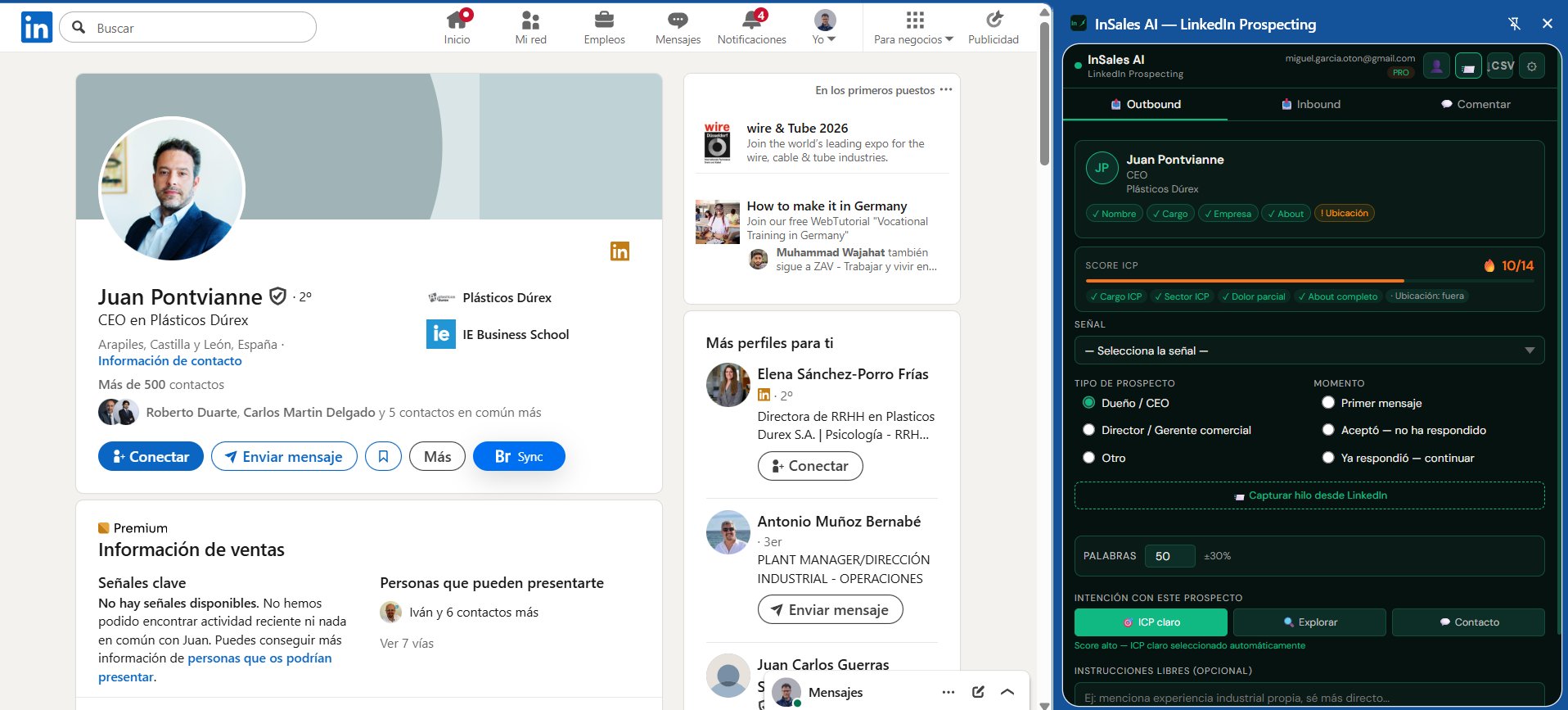Switch to the Inbound tab

pyautogui.click(x=1310, y=104)
